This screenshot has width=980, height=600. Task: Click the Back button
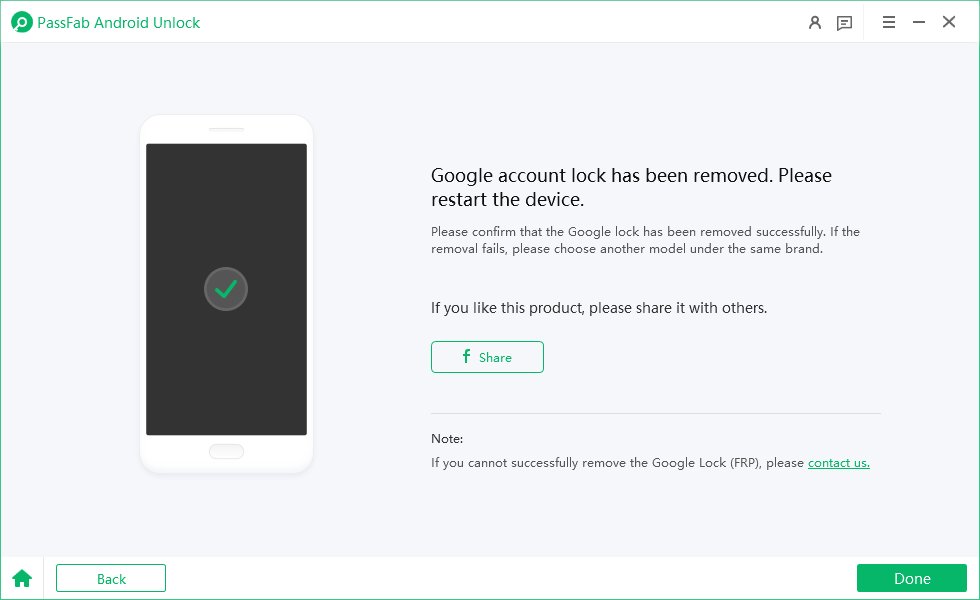(110, 578)
